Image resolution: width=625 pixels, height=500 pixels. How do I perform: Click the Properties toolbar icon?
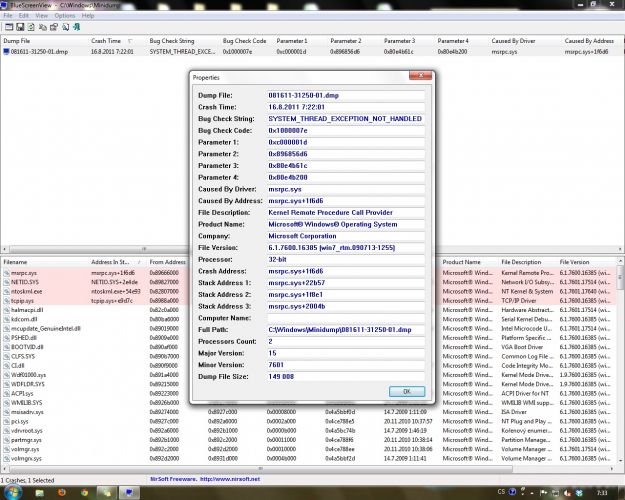point(54,27)
